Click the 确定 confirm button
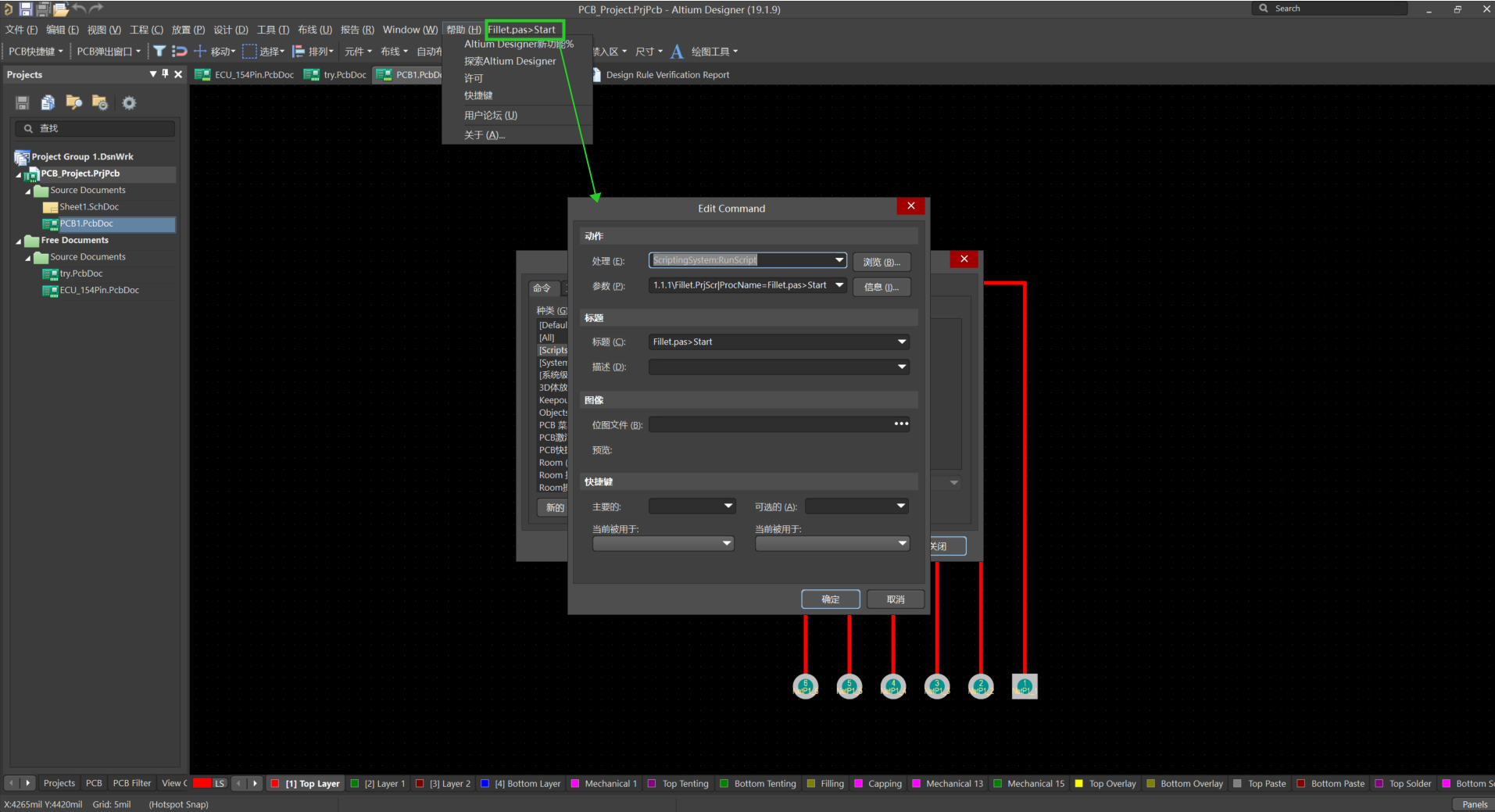 pyautogui.click(x=830, y=599)
